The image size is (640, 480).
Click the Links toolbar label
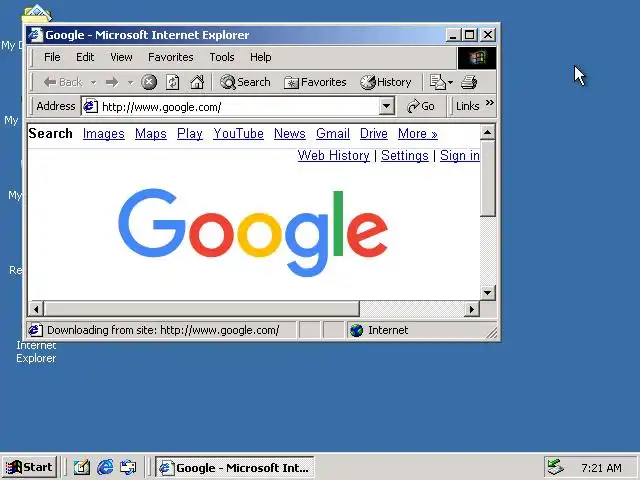467,106
